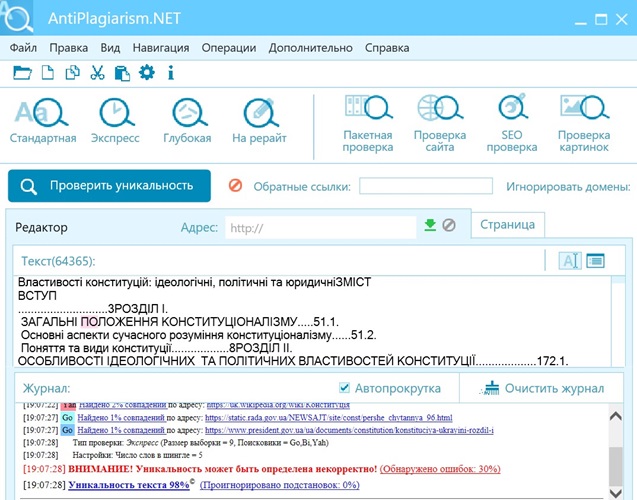This screenshot has width=637, height=500.
Task: Click the Адрес http:// input field
Action: point(321,228)
